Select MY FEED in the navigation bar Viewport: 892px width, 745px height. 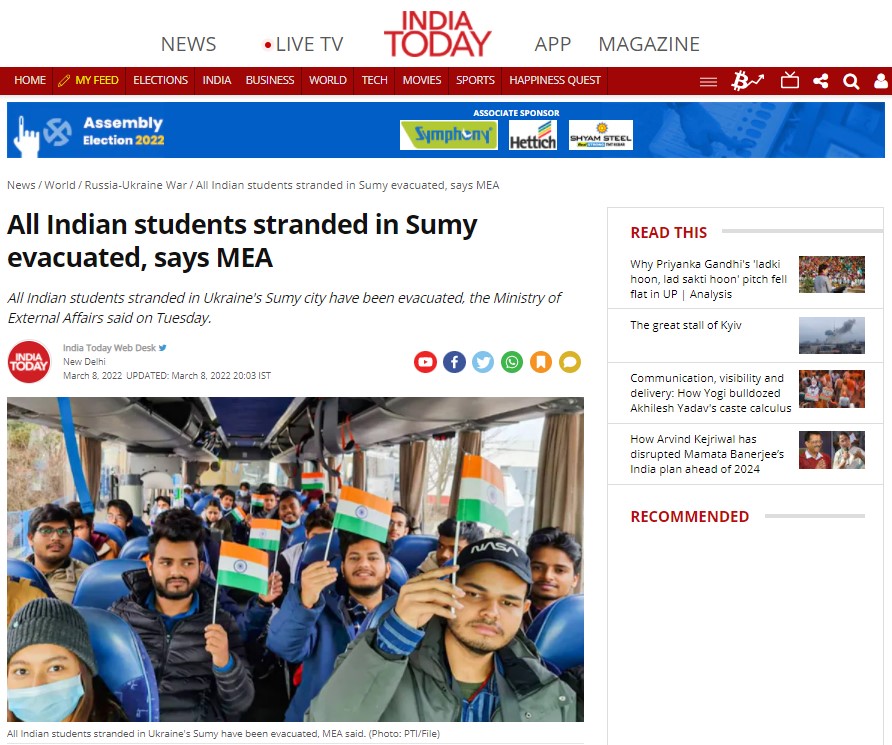point(89,80)
